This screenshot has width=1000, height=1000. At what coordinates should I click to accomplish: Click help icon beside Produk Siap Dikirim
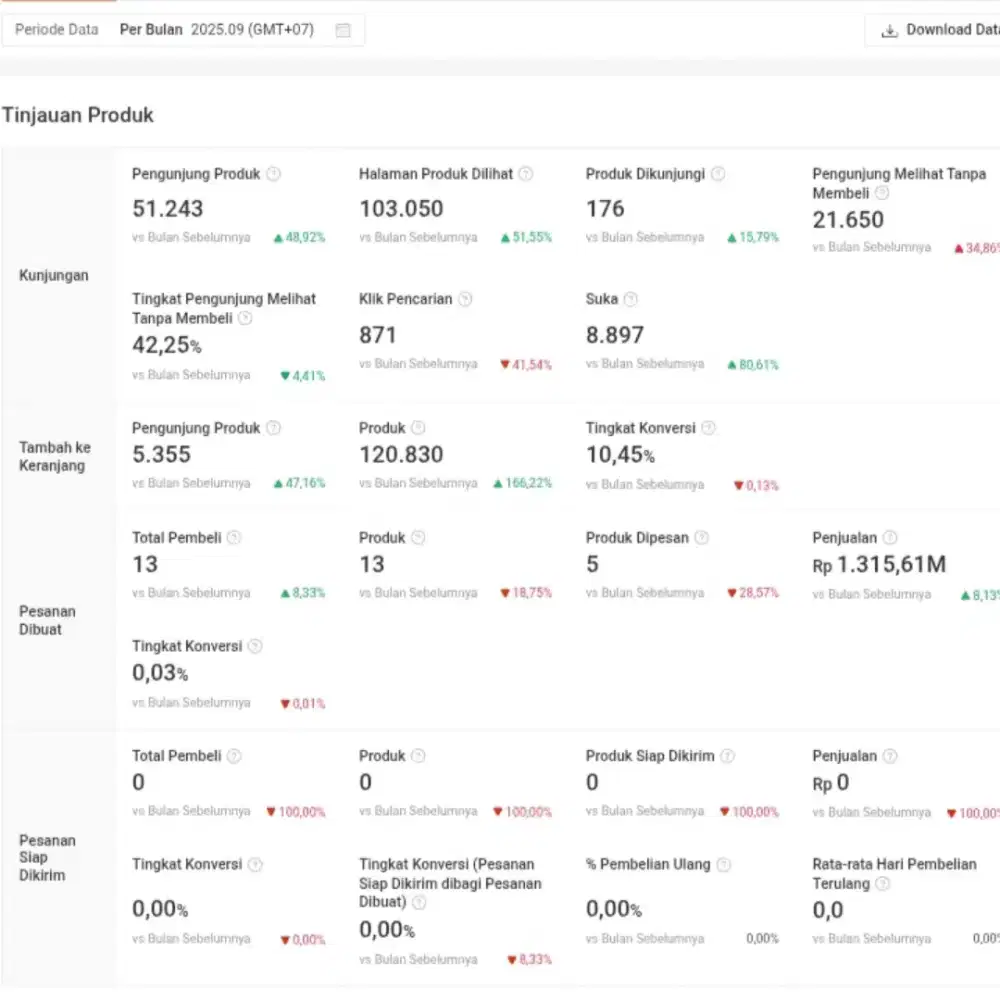pos(728,757)
